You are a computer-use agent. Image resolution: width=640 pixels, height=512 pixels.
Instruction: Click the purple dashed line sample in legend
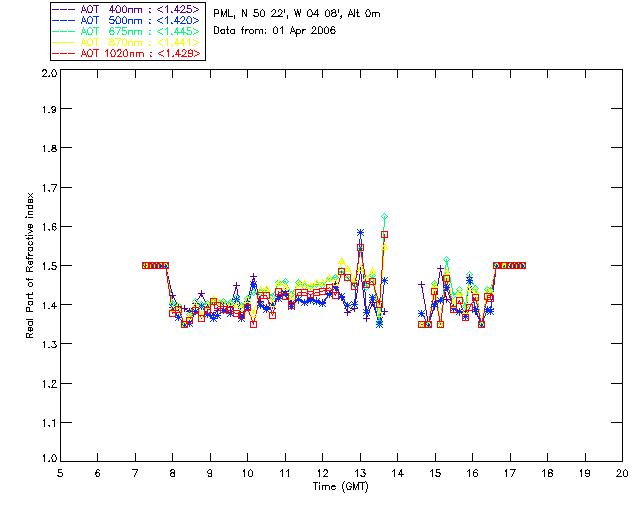pyautogui.click(x=64, y=9)
